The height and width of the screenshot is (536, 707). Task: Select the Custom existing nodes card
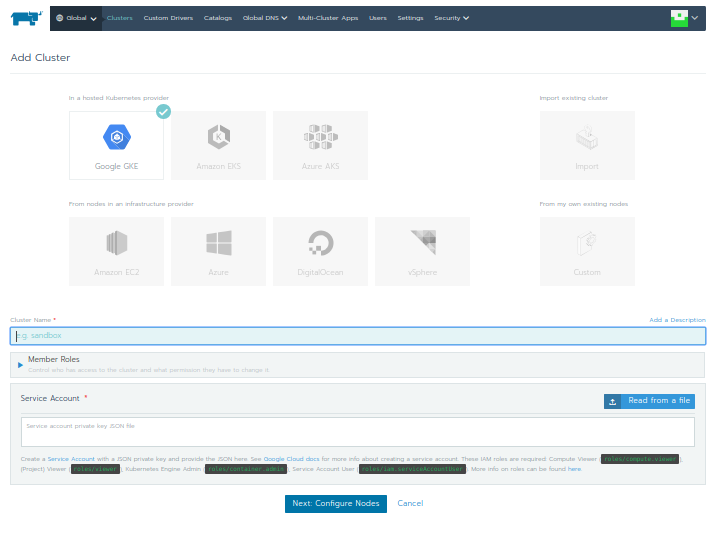587,252
